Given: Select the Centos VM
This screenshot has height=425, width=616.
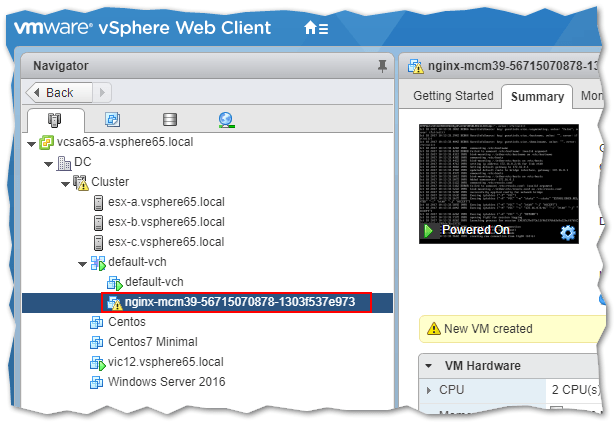Looking at the screenshot, I should (127, 322).
